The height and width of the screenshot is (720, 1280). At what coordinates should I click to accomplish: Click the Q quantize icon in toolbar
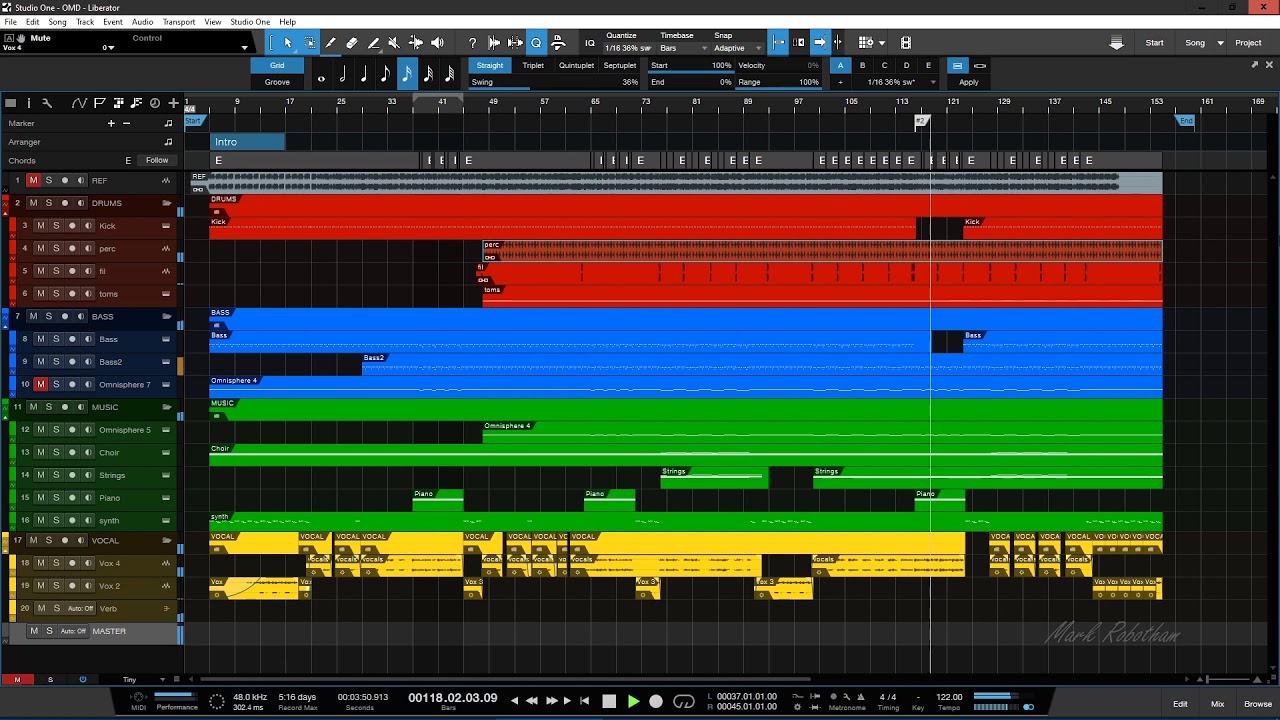(x=536, y=43)
